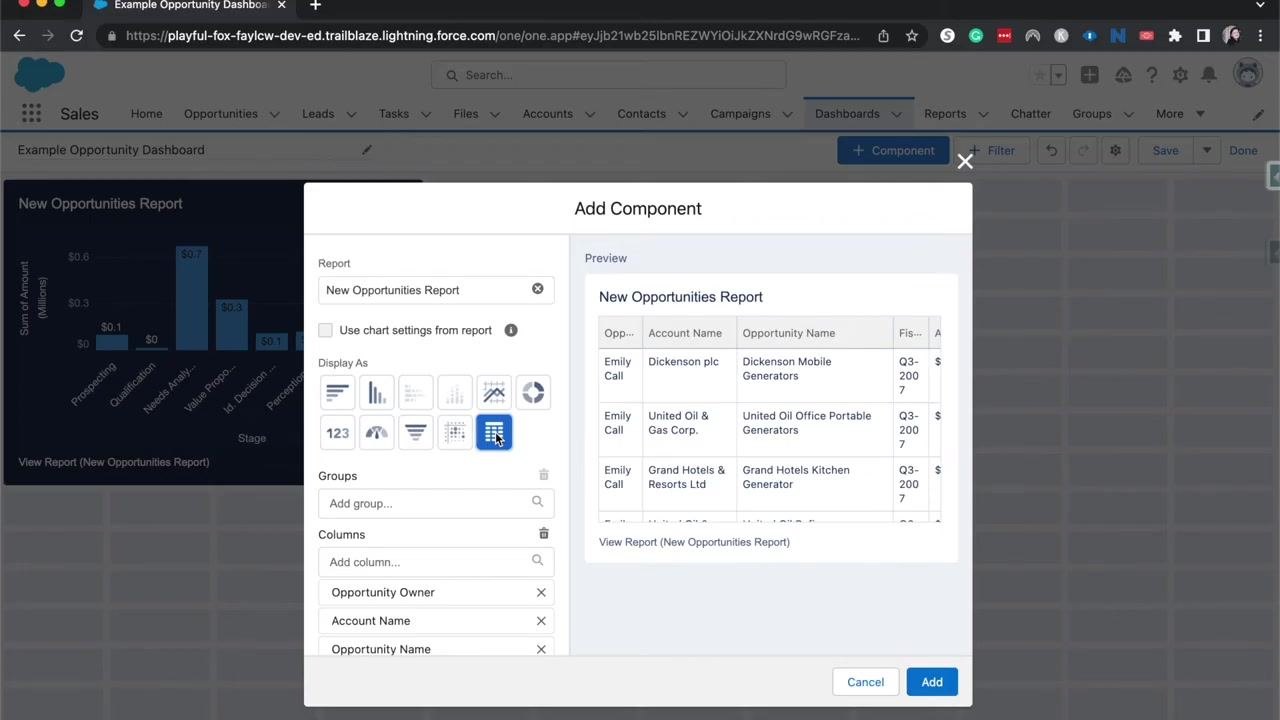The height and width of the screenshot is (720, 1280).
Task: Open View Report link in preview
Action: pyautogui.click(x=694, y=542)
